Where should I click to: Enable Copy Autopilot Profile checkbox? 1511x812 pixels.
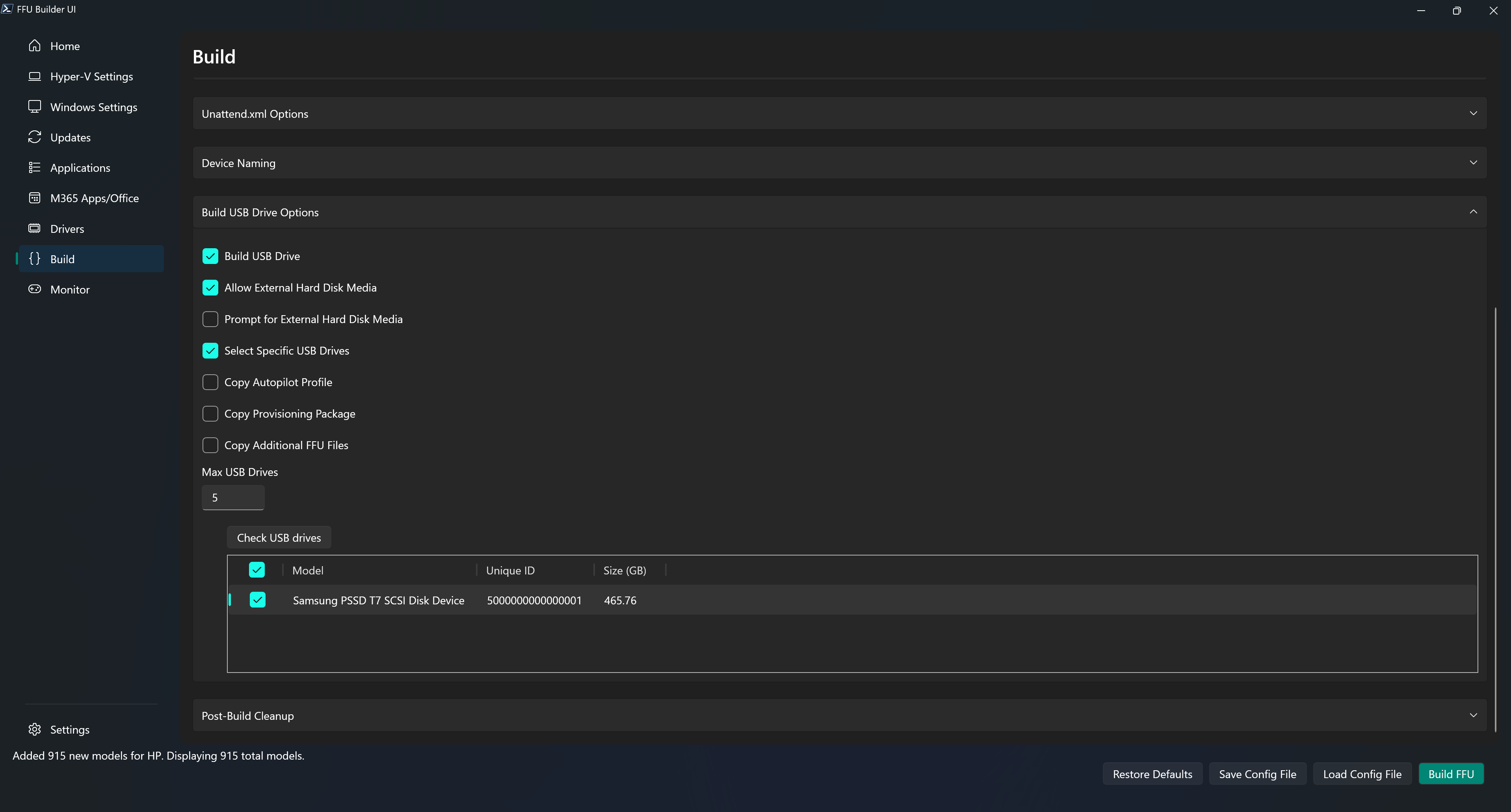[210, 382]
